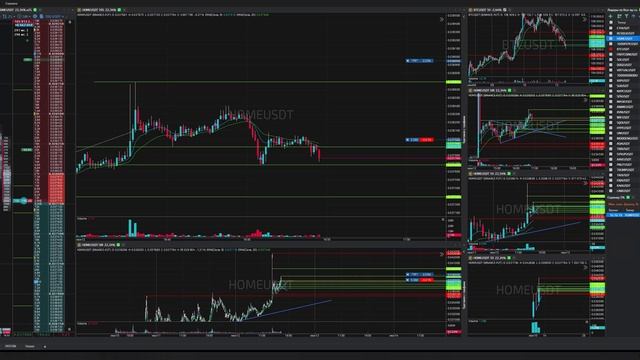Click order book scroll-up arrow
This screenshot has height=360, width=640.
[70, 22]
